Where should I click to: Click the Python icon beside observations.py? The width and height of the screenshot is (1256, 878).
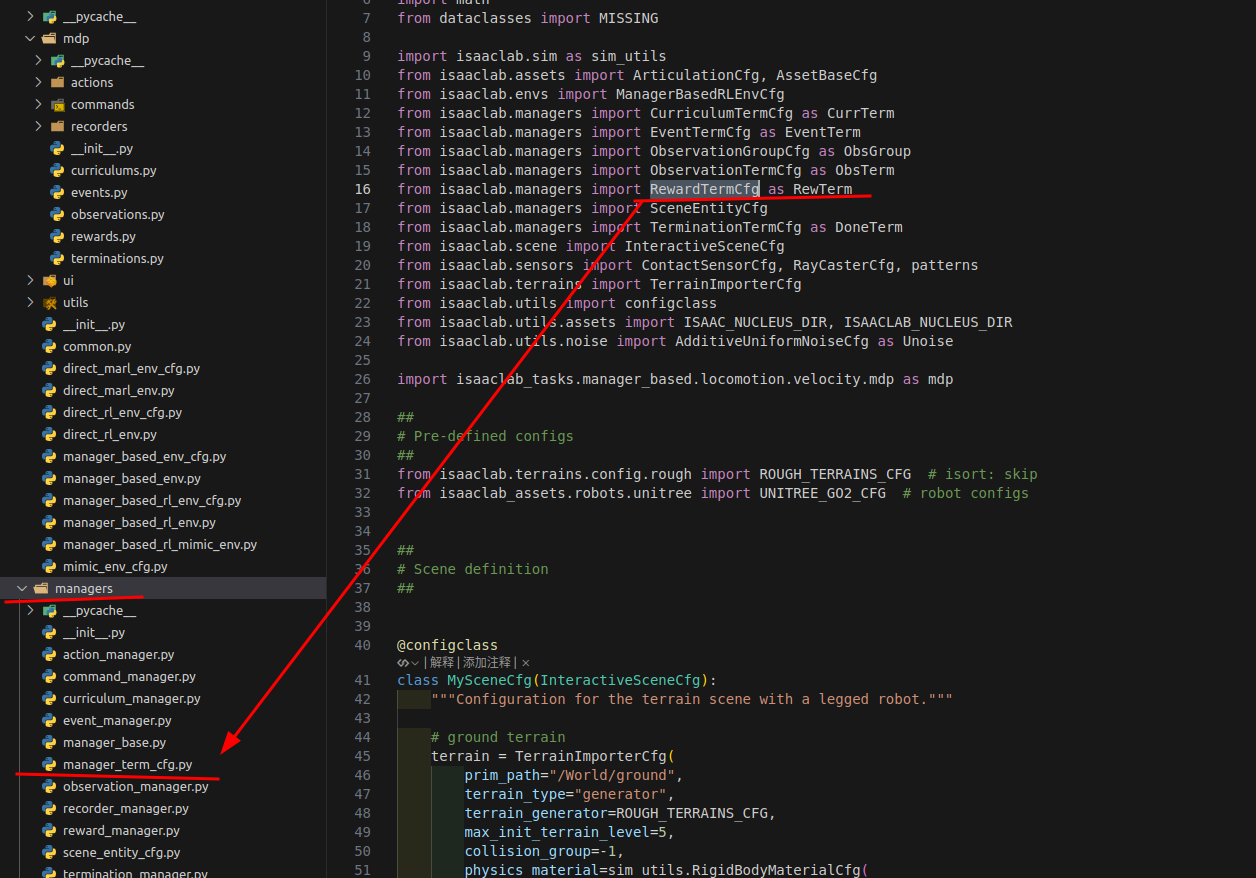tap(57, 215)
